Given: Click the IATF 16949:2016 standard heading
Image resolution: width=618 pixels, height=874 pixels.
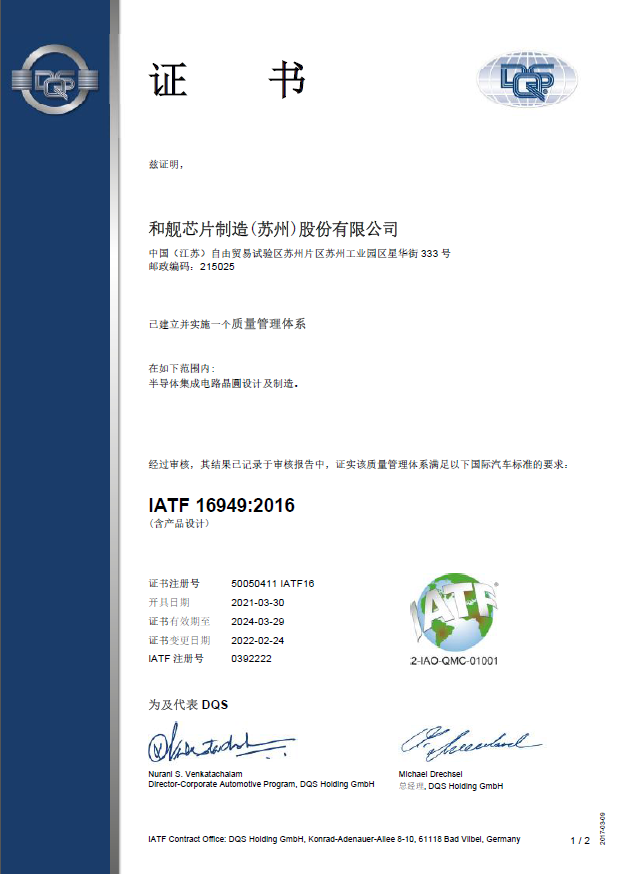Looking at the screenshot, I should (221, 505).
